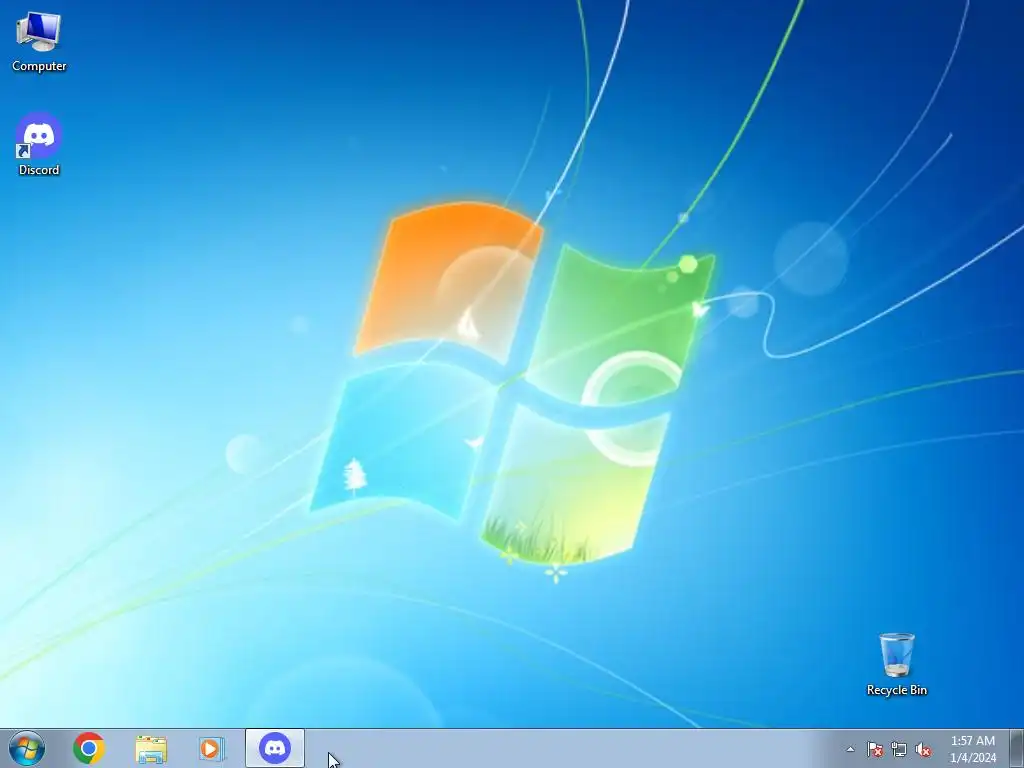Select the Computer desktop icon
This screenshot has width=1024, height=768.
pos(39,42)
